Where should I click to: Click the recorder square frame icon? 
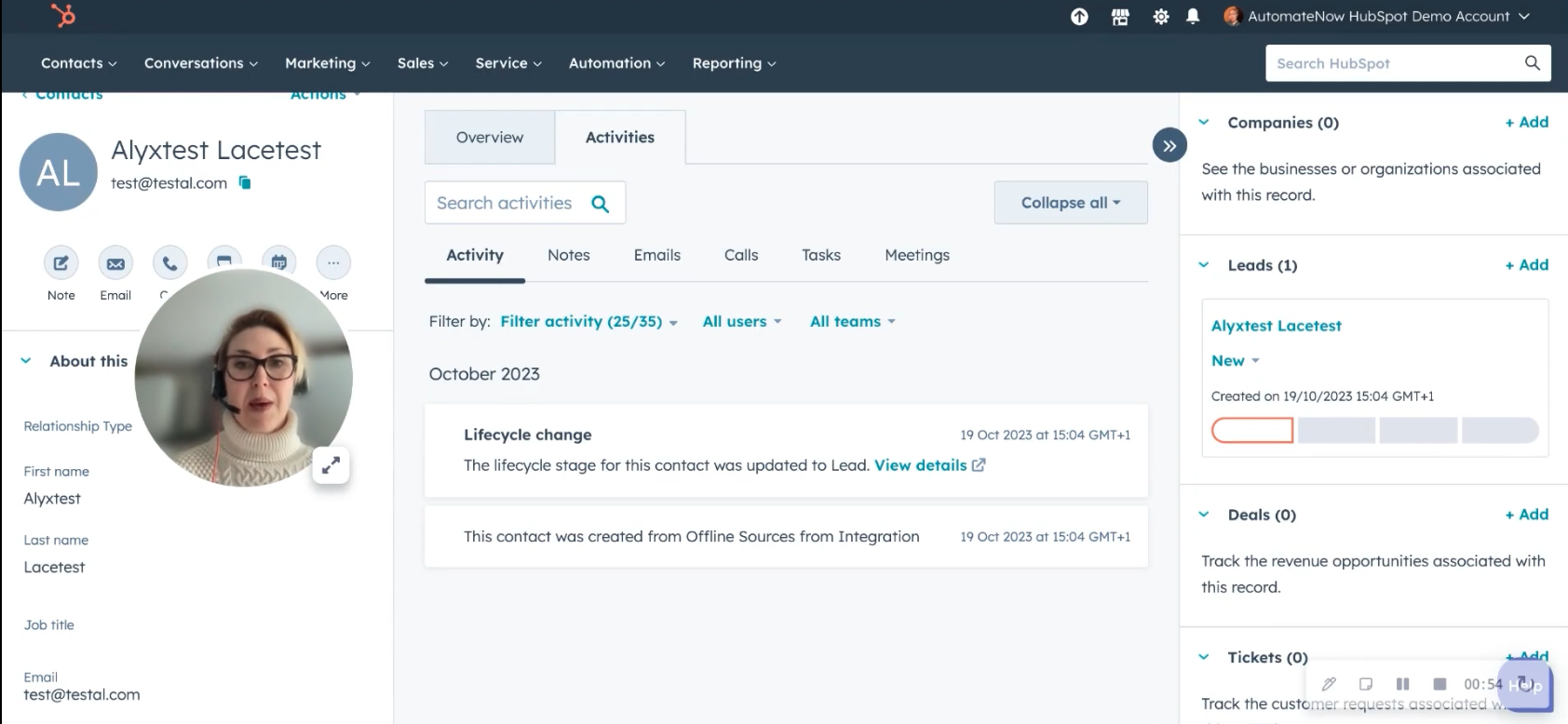point(1366,684)
